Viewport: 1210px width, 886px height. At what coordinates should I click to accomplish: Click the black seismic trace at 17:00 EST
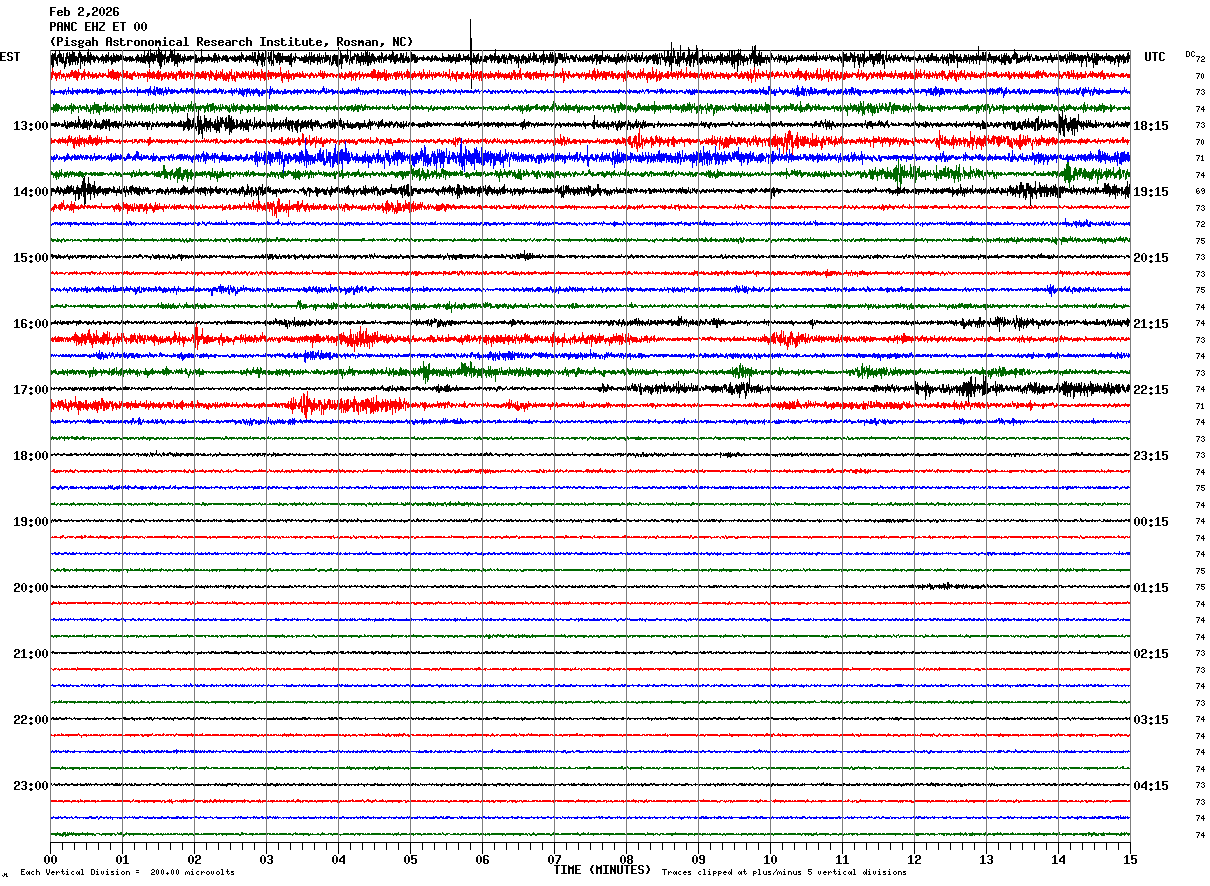pos(590,389)
